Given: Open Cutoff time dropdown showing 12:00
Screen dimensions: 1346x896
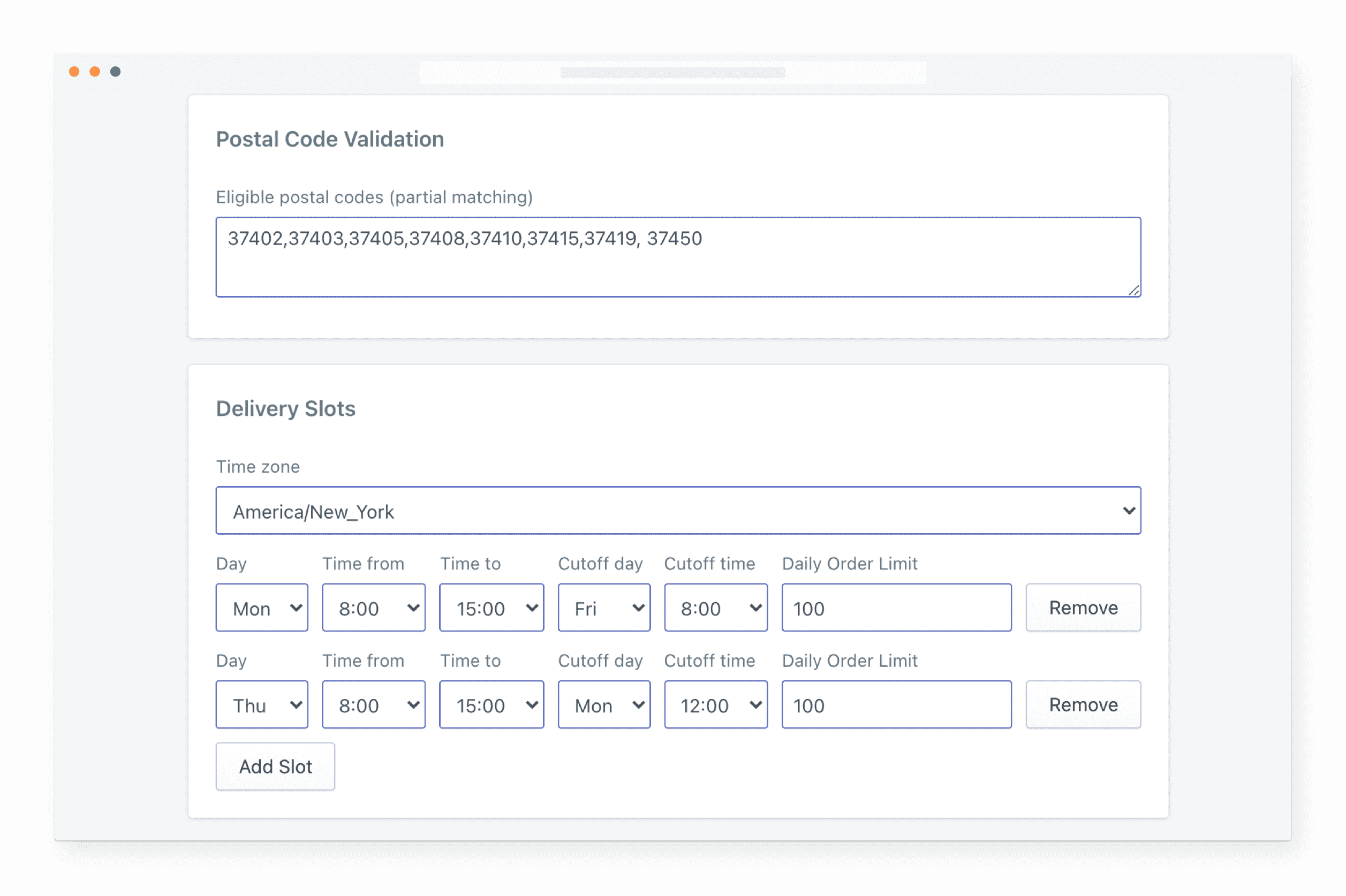Looking at the screenshot, I should (x=716, y=704).
